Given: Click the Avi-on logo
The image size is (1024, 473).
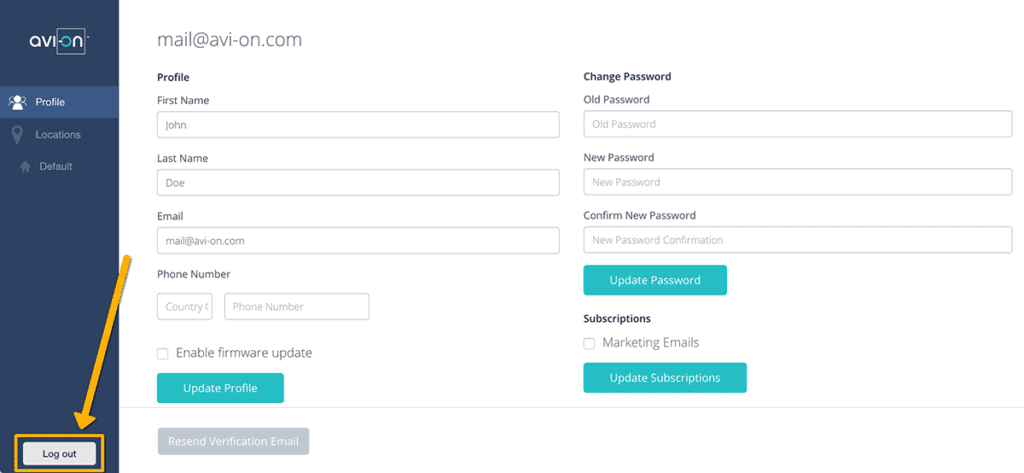Looking at the screenshot, I should coord(59,41).
